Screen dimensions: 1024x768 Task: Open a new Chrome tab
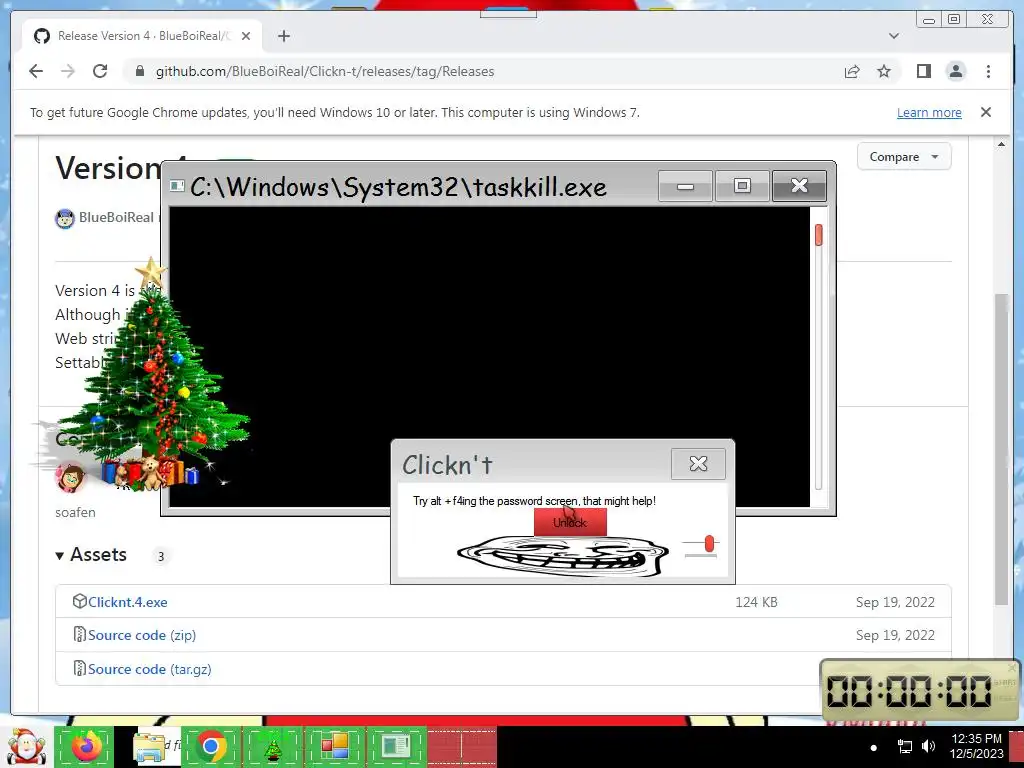pos(283,36)
